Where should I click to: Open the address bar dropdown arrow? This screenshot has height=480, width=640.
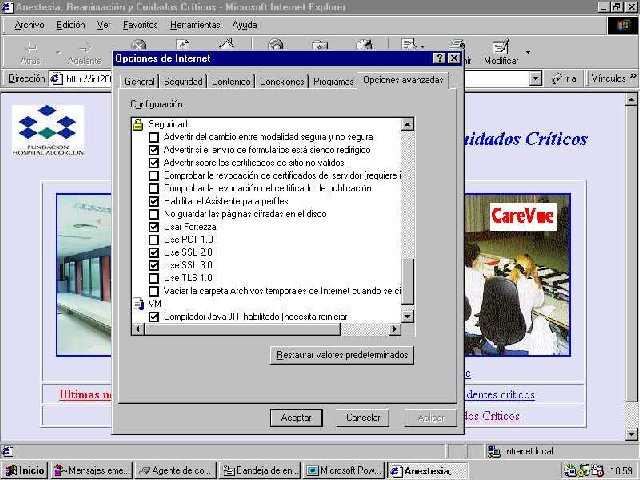click(x=535, y=78)
